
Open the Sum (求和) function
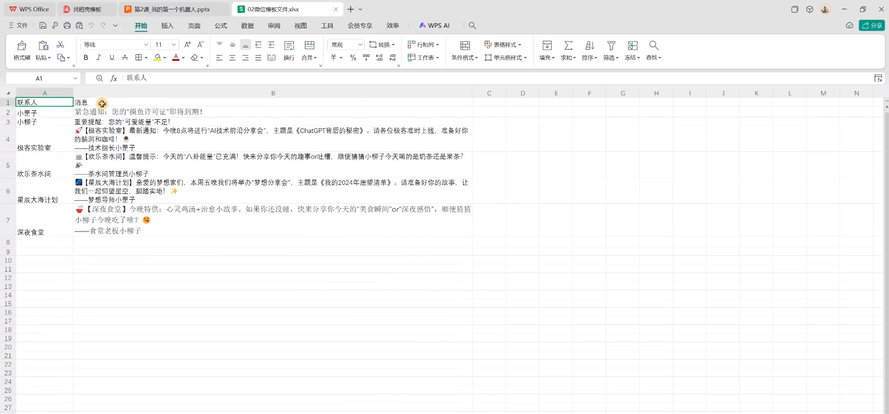pos(568,46)
